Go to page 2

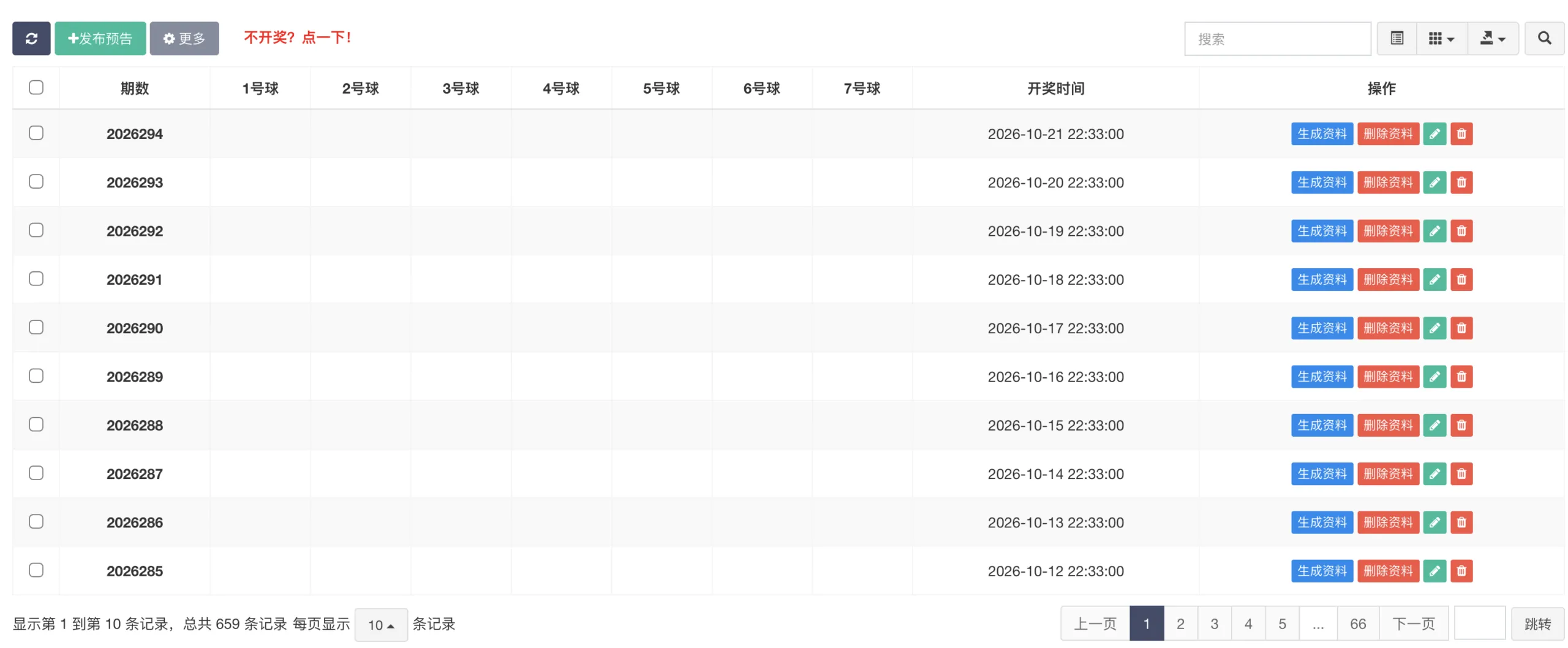tap(1180, 624)
